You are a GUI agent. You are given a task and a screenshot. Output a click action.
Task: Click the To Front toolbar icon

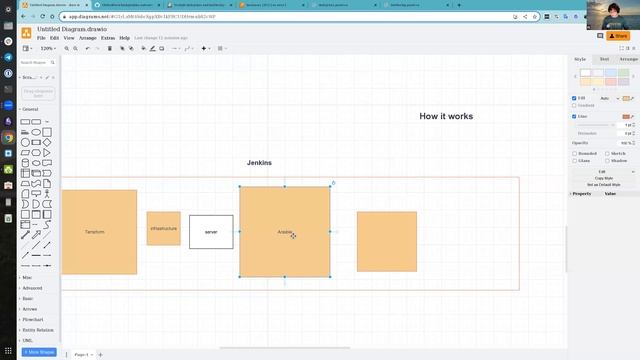point(122,49)
